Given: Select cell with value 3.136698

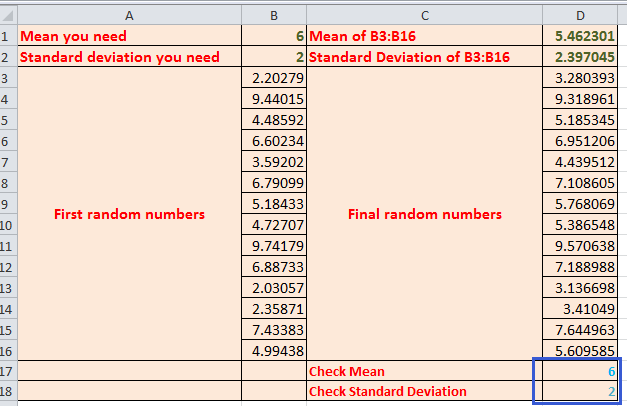Looking at the screenshot, I should 580,288.
